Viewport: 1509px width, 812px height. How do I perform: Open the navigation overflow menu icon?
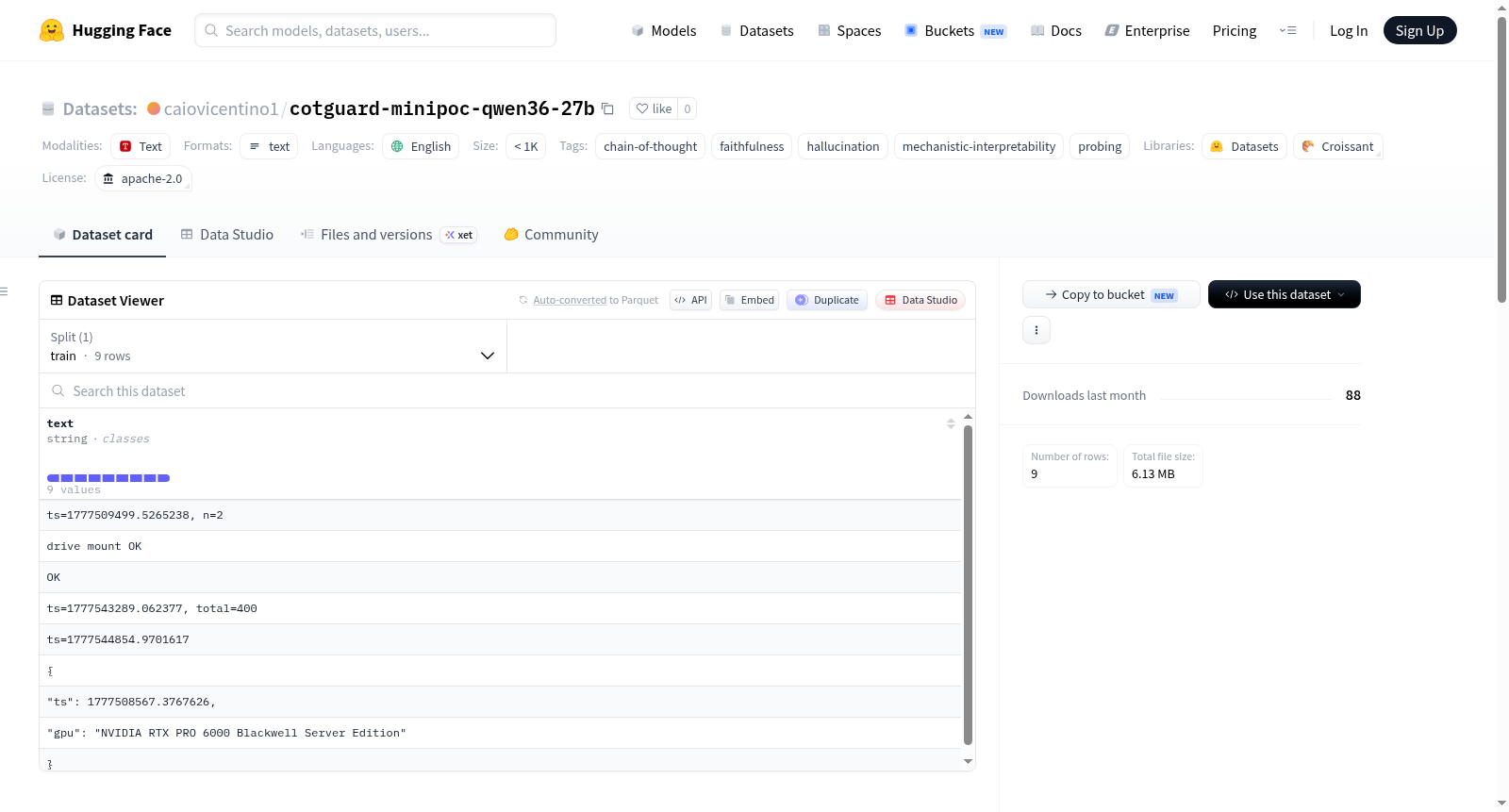(x=1287, y=30)
